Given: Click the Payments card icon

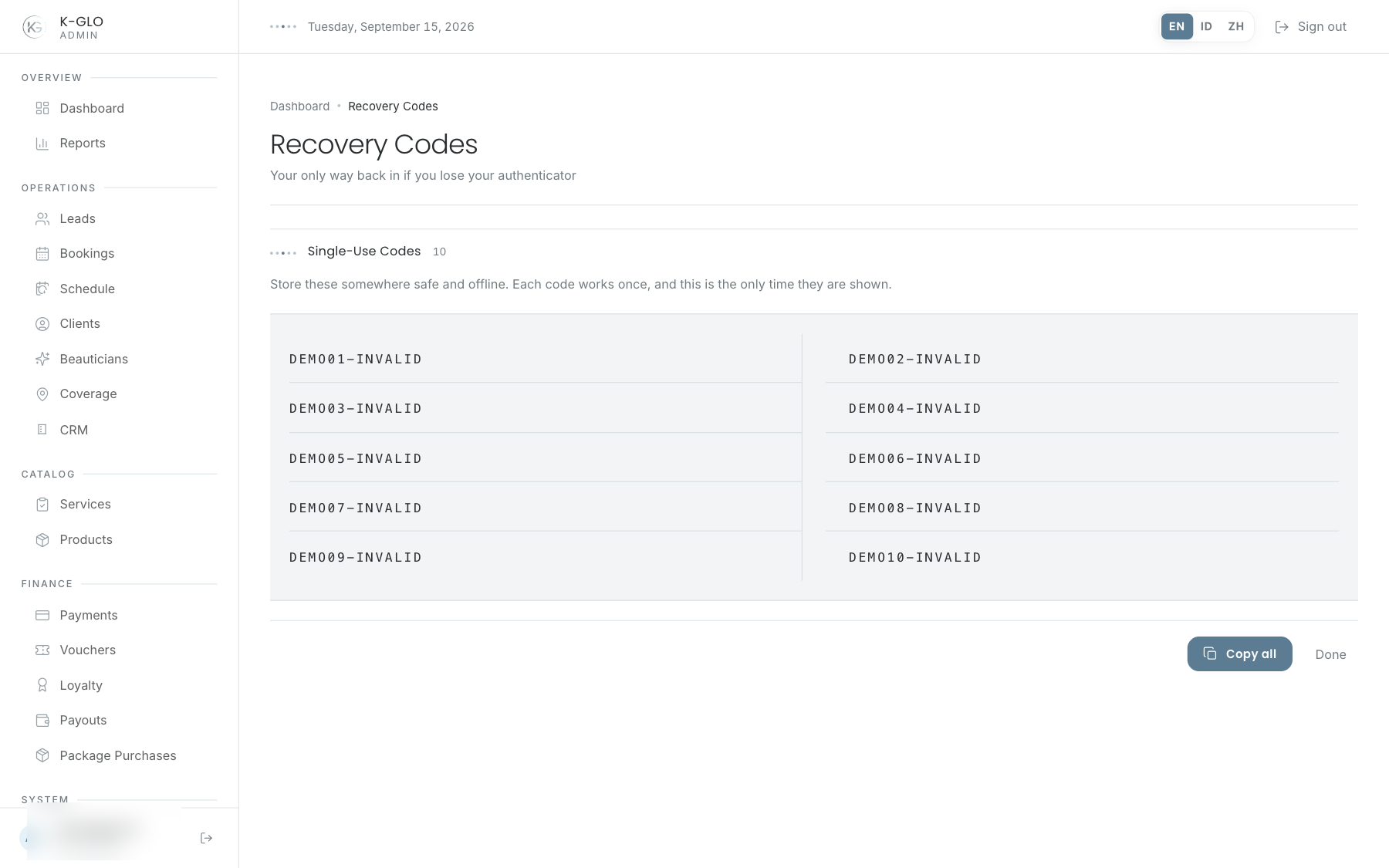Looking at the screenshot, I should tap(42, 616).
